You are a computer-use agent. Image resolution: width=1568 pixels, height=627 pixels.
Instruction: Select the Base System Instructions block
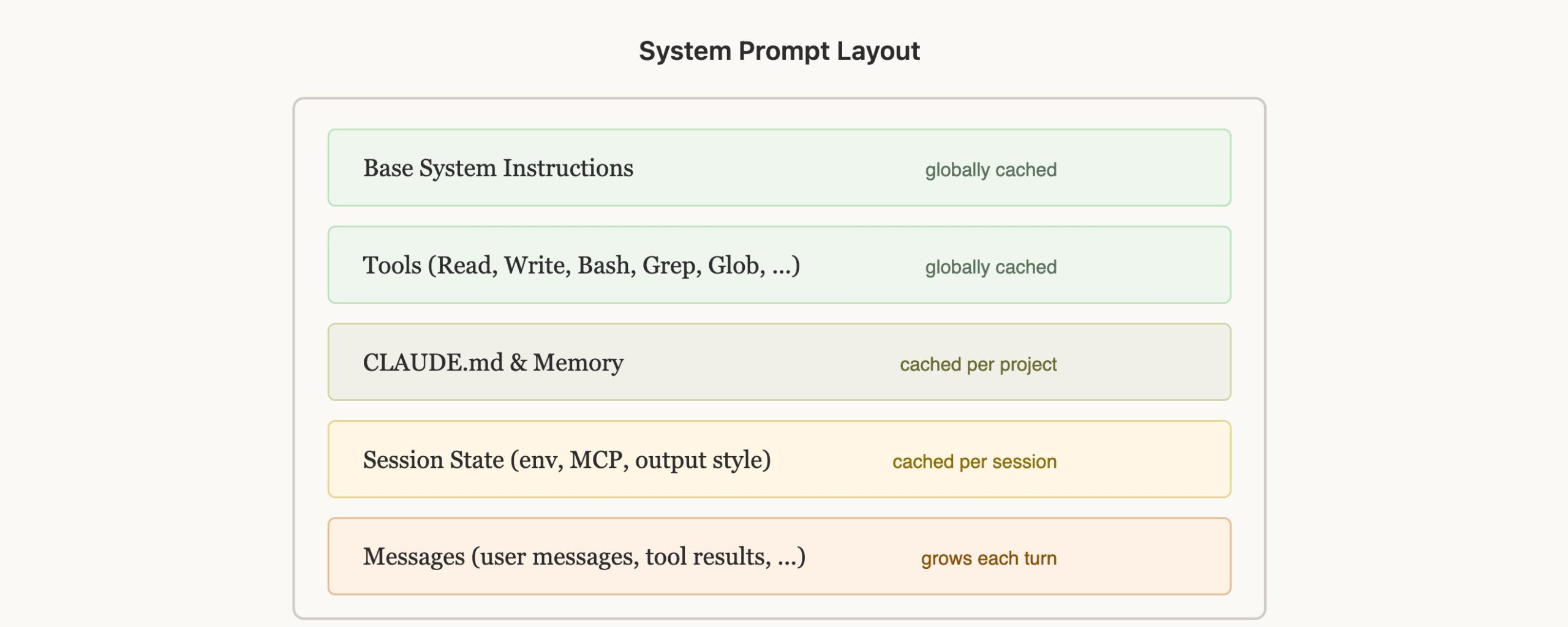click(779, 168)
